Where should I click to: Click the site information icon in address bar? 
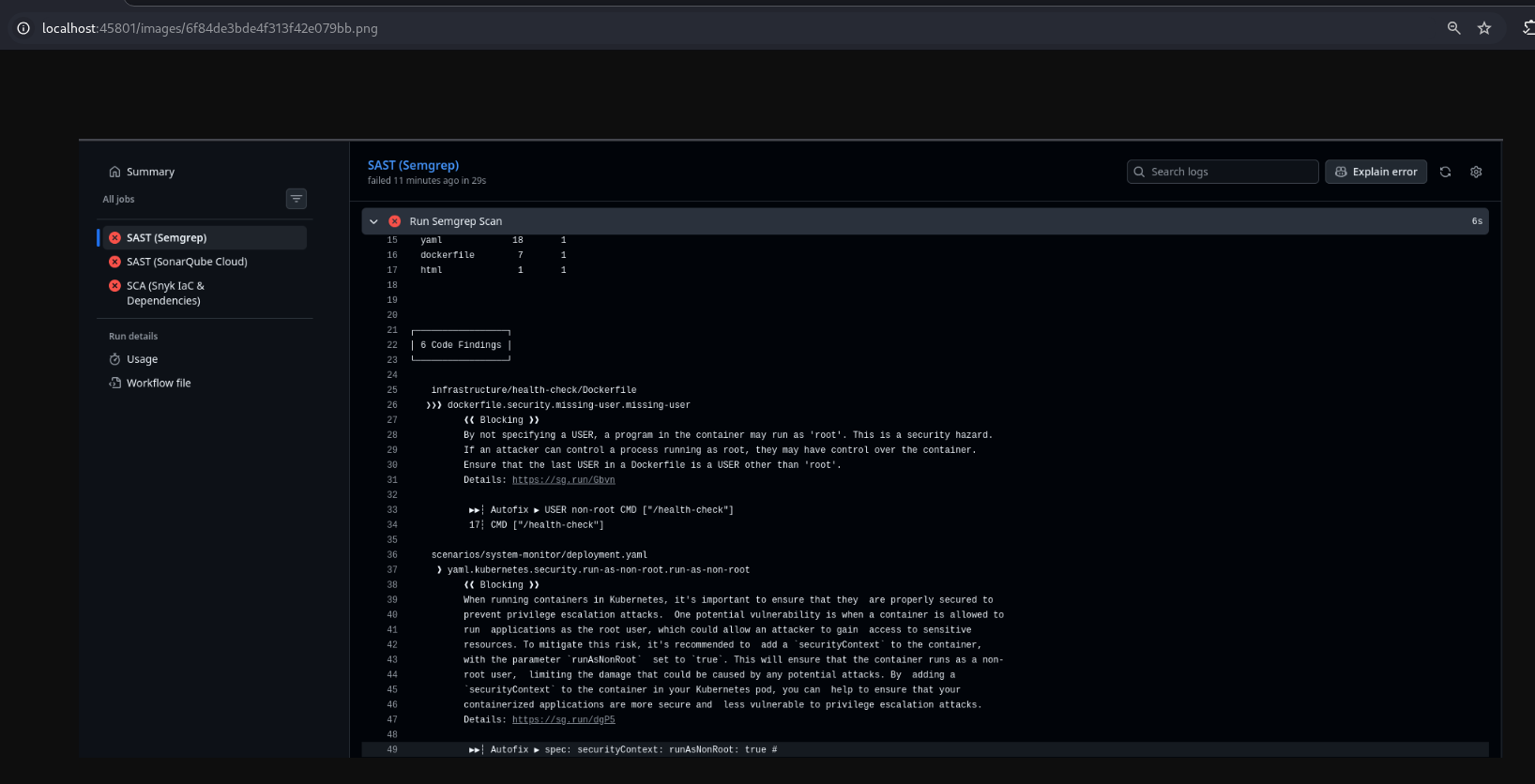(23, 28)
